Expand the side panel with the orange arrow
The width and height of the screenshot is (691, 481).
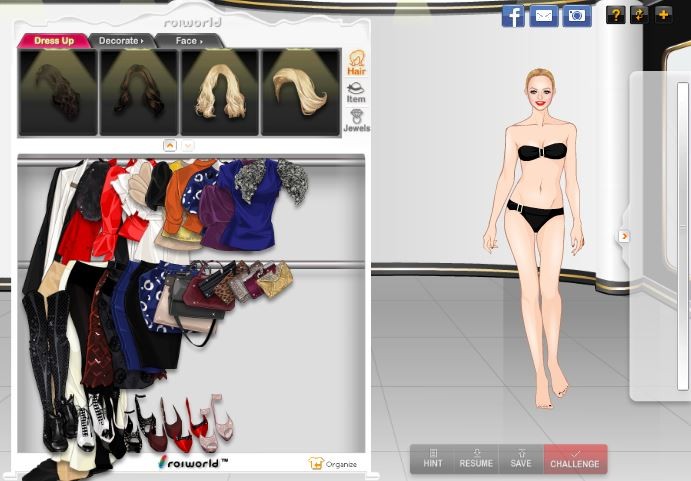[624, 236]
